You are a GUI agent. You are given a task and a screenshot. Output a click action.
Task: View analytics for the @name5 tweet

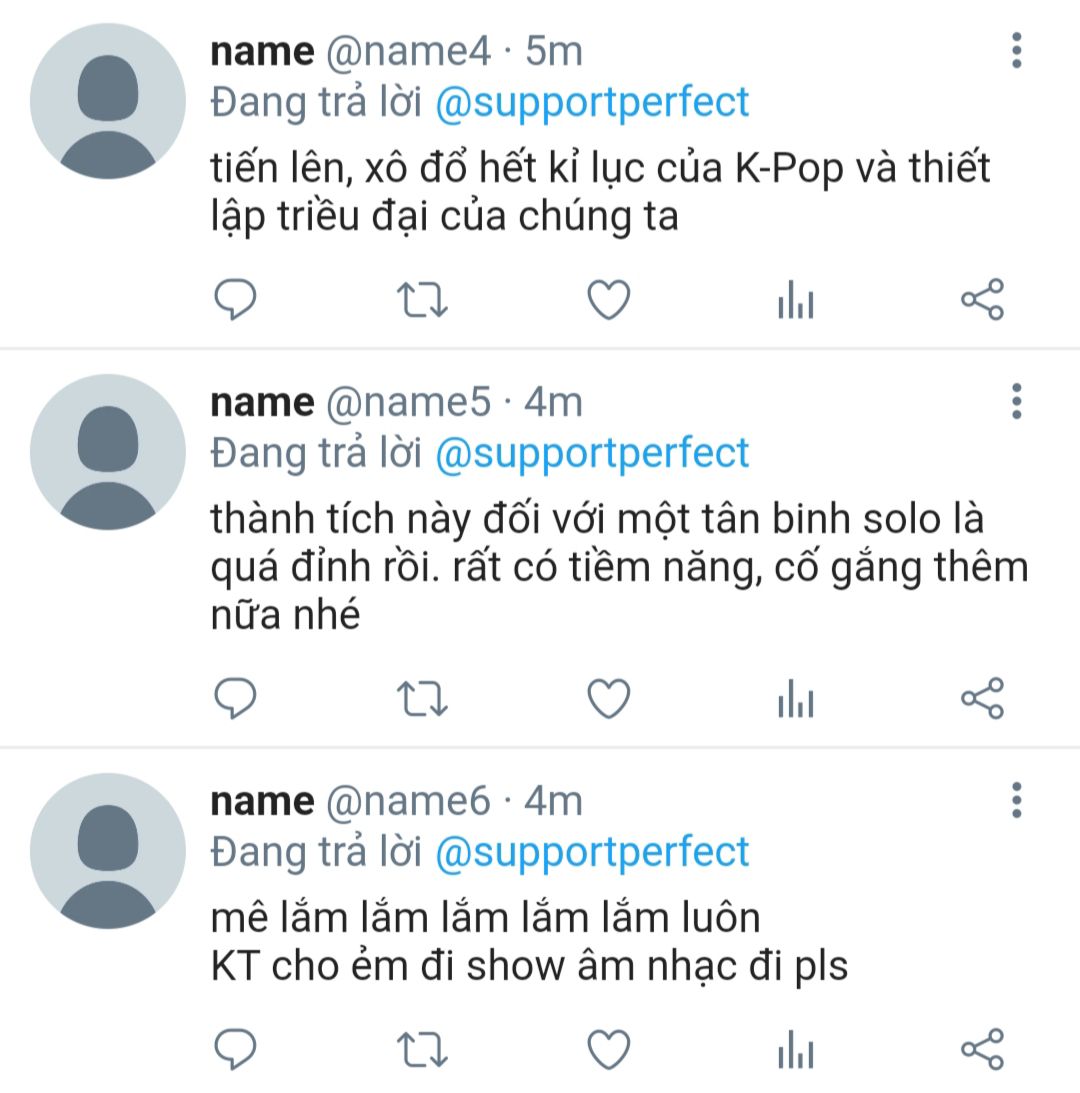pos(796,698)
